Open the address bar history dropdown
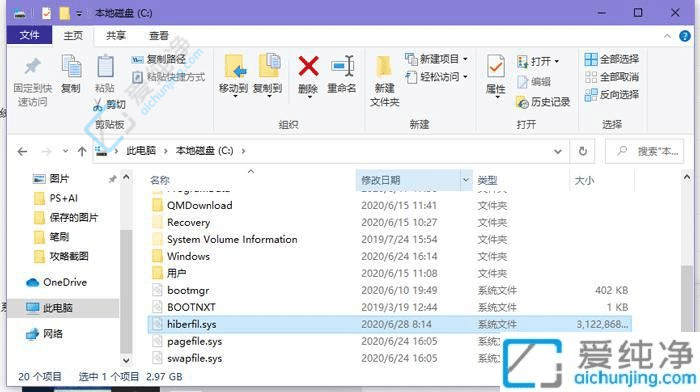Screen dimensions: 700x392 pos(558,152)
